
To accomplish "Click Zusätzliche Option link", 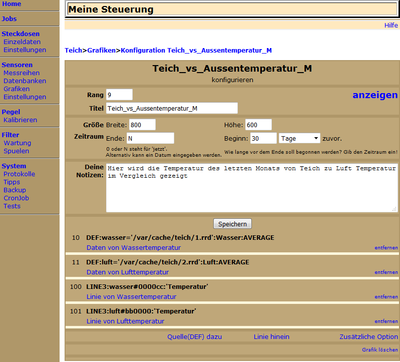I will (x=369, y=337).
